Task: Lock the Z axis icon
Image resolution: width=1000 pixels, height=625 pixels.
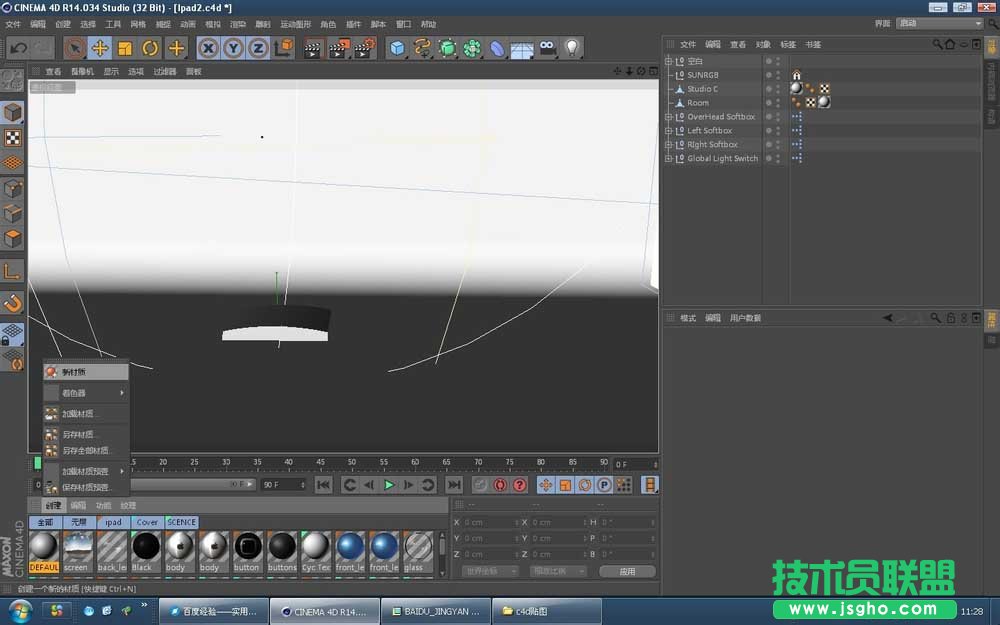Action: [x=257, y=47]
